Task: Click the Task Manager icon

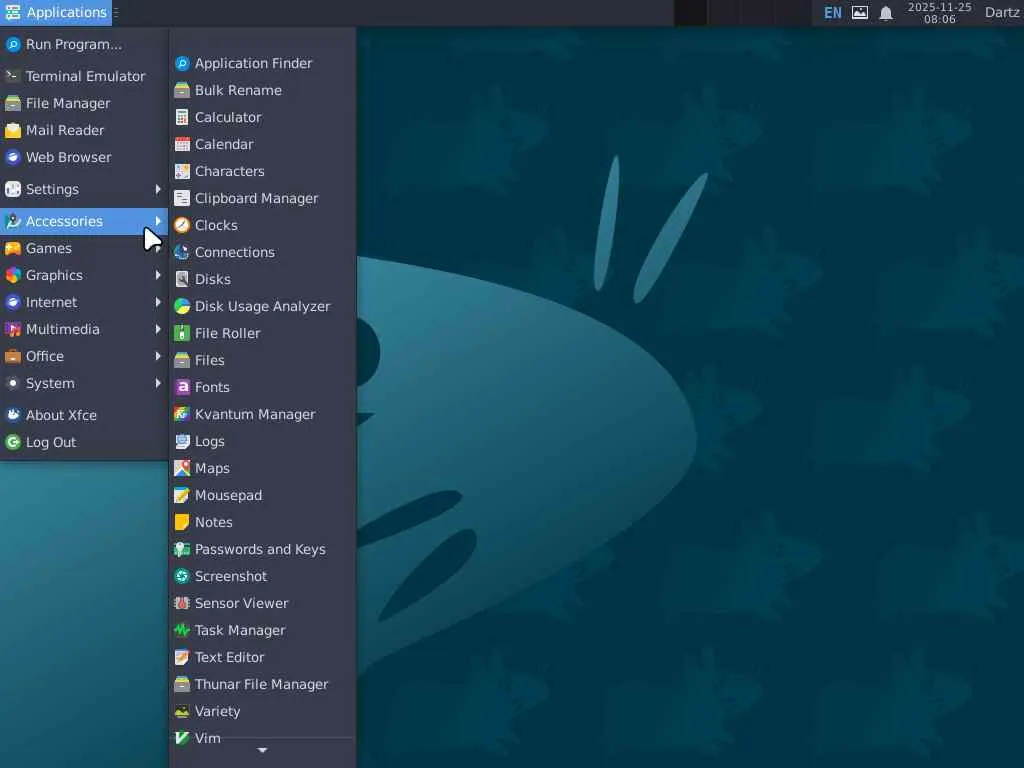Action: (x=182, y=630)
